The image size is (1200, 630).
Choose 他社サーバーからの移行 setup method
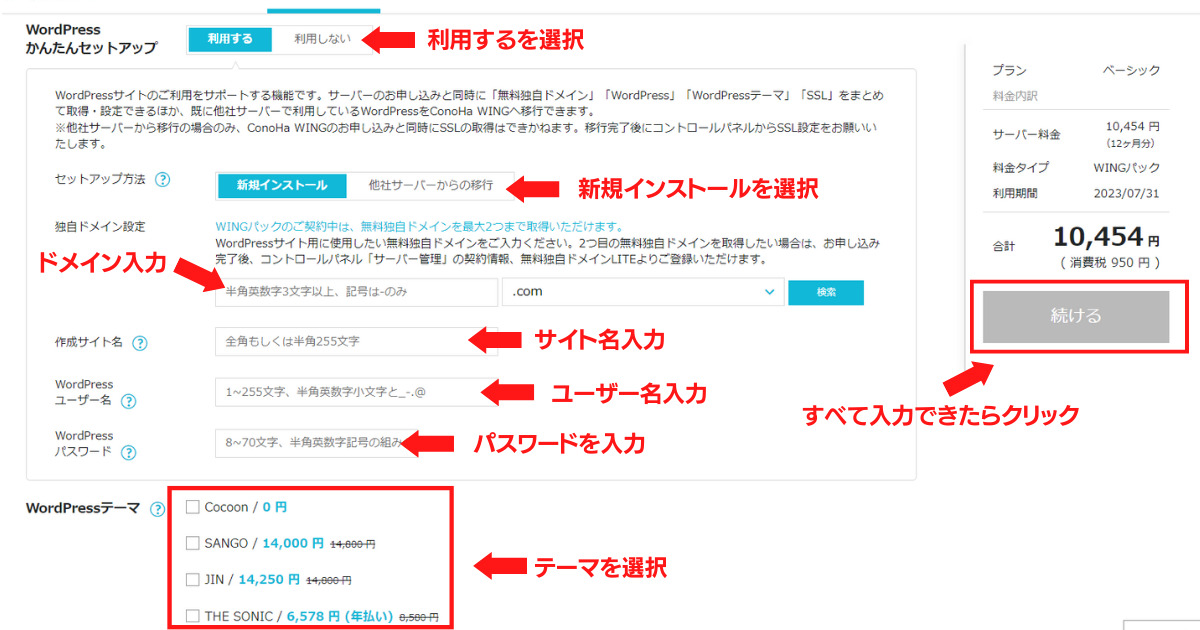[x=431, y=186]
